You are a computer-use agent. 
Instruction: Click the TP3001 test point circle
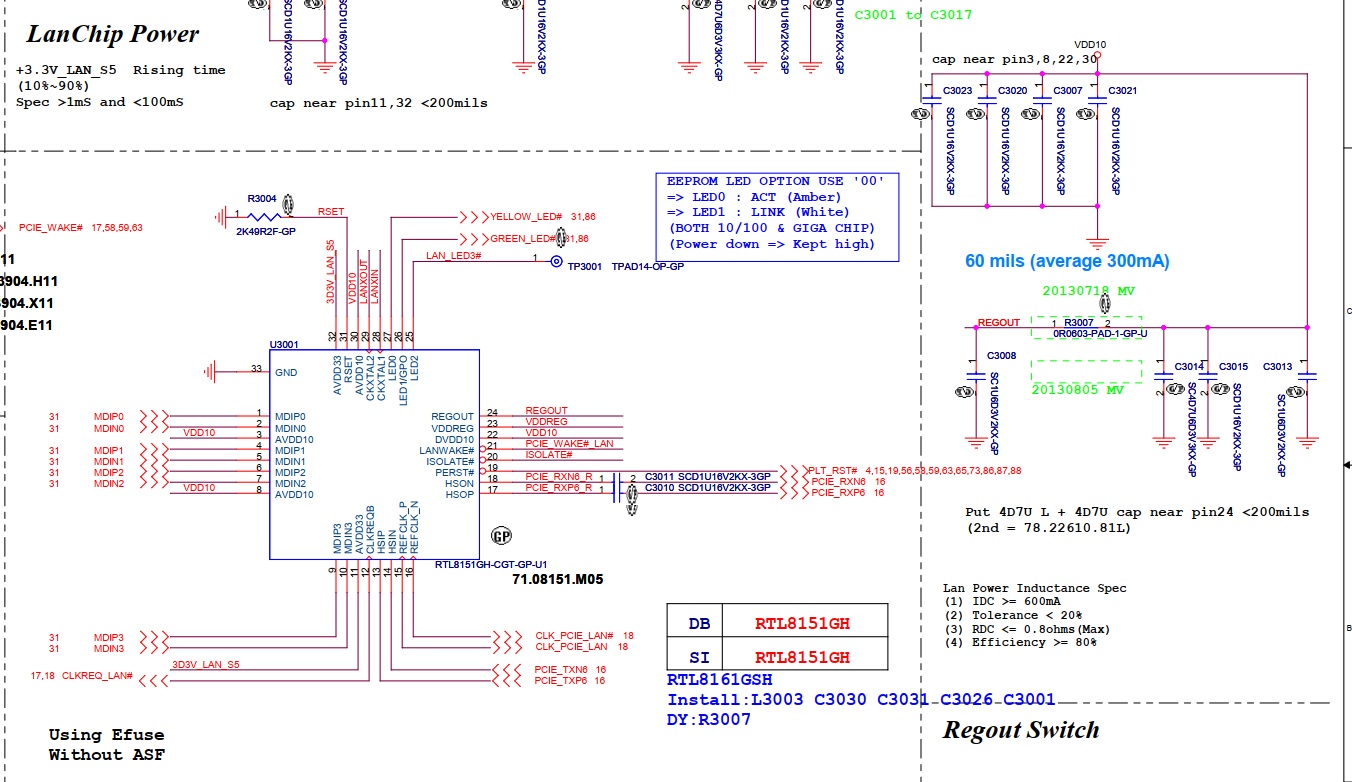pyautogui.click(x=556, y=261)
